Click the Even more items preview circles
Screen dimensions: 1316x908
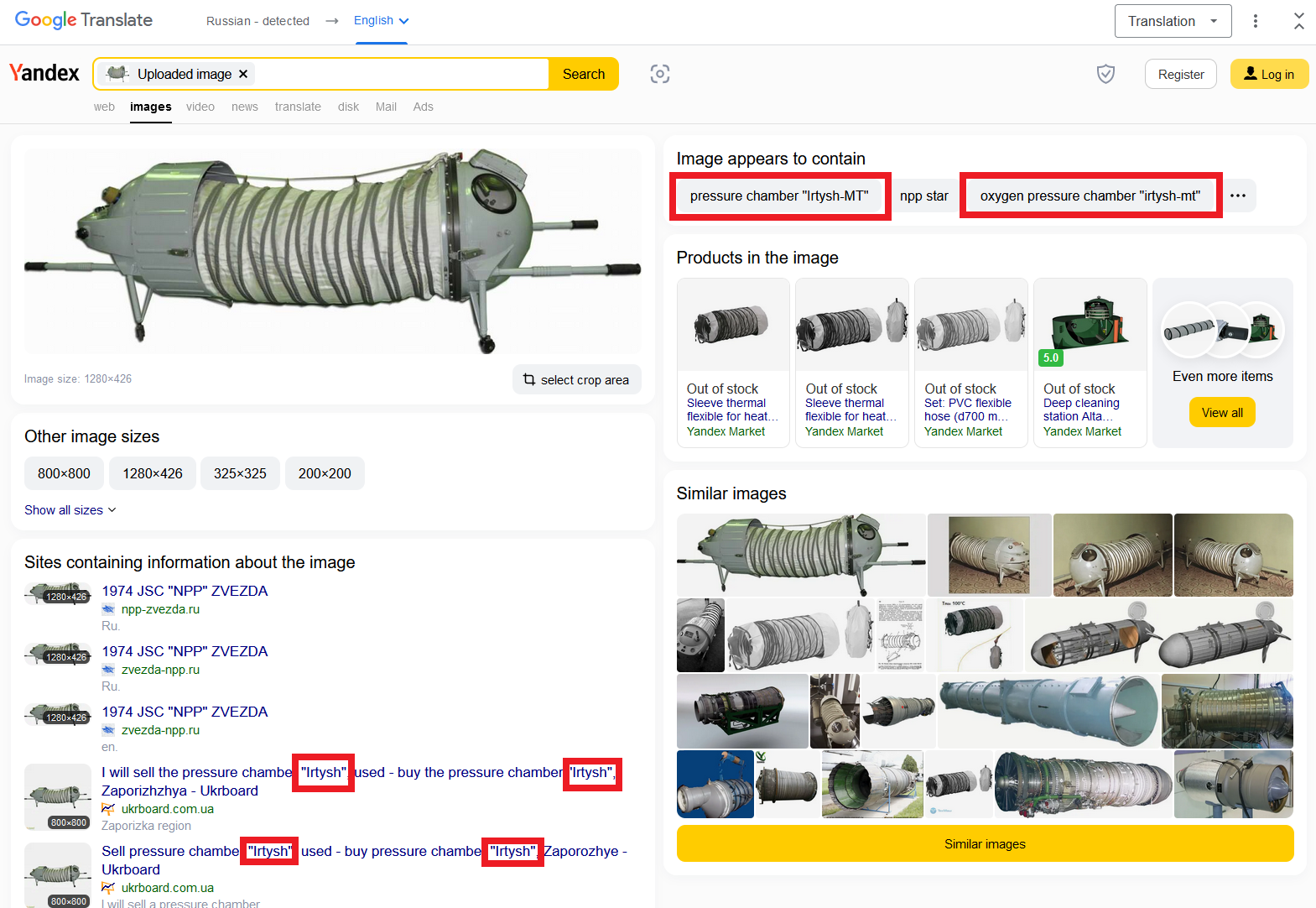click(x=1222, y=331)
